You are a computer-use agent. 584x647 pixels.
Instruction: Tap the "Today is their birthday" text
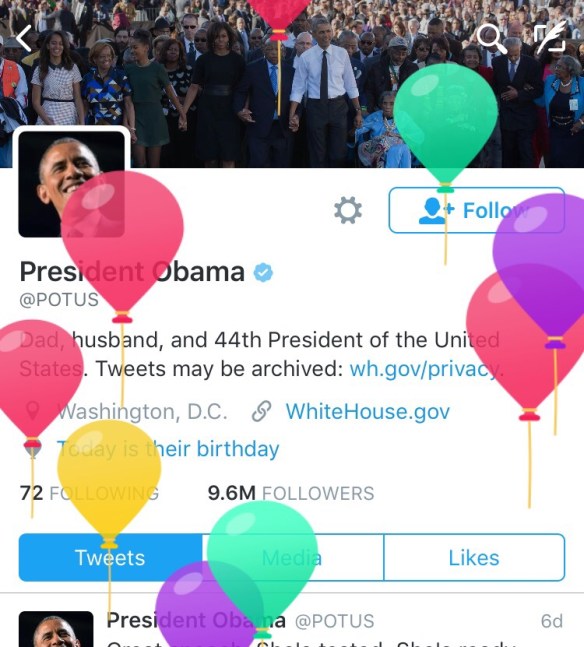click(x=168, y=449)
